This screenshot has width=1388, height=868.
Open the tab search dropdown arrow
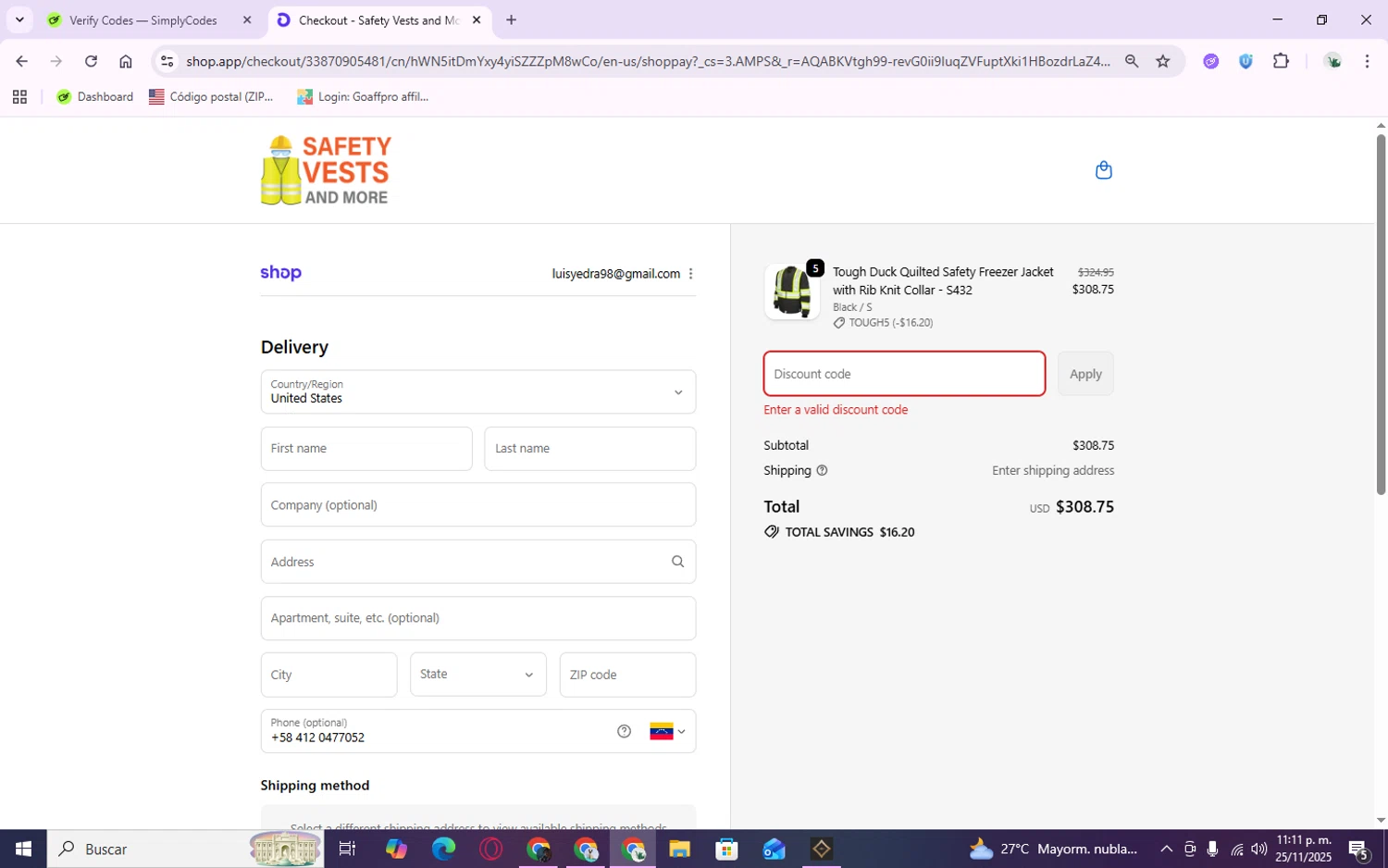[x=19, y=19]
